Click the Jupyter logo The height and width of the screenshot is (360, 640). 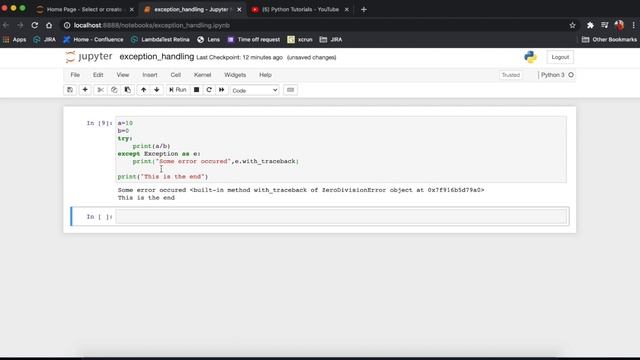(89, 57)
